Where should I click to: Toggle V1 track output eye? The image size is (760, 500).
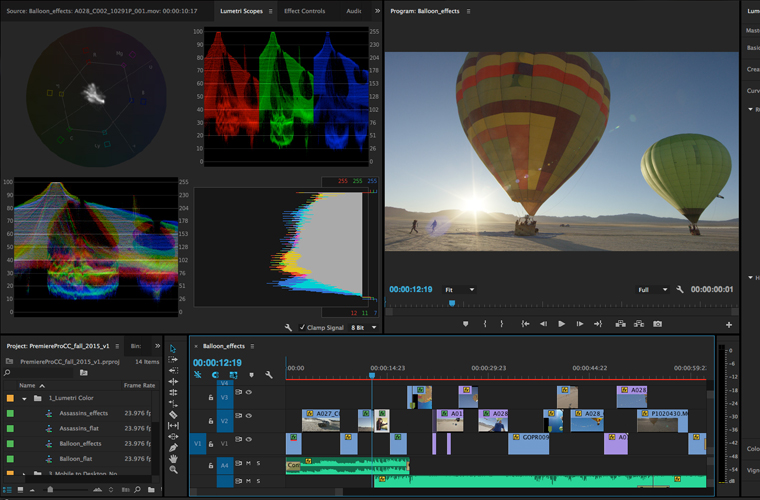click(x=249, y=439)
